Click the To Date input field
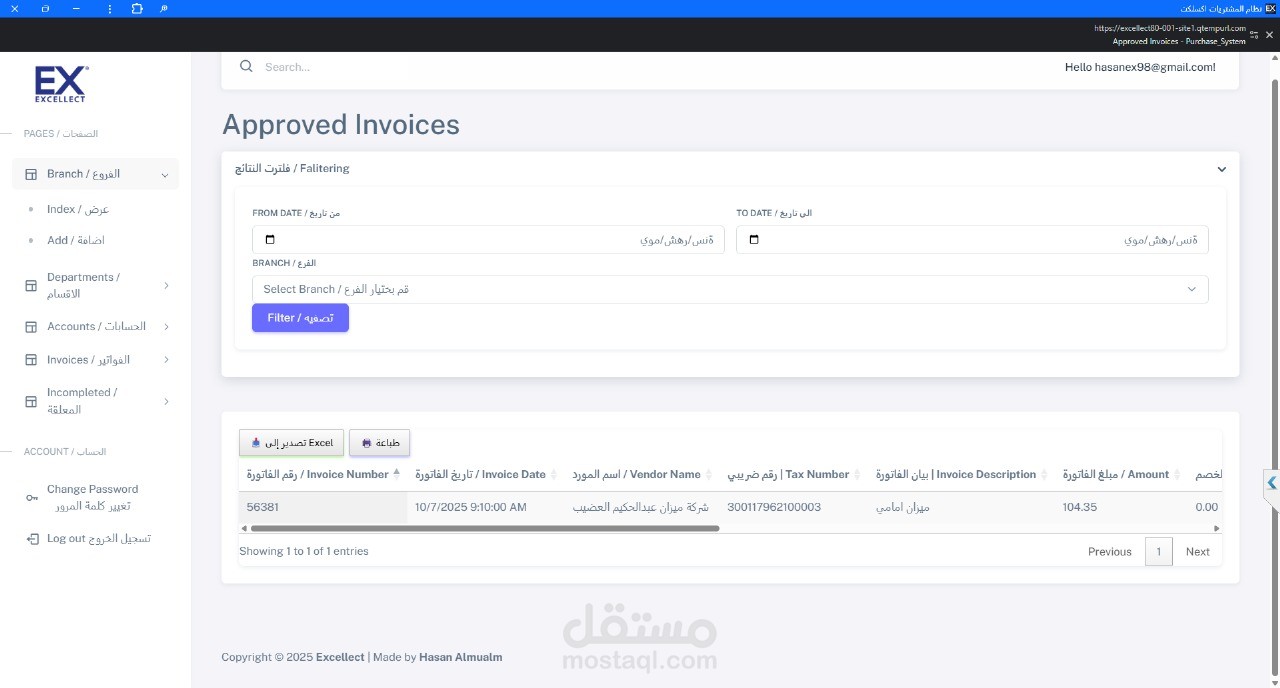This screenshot has height=688, width=1280. [972, 240]
